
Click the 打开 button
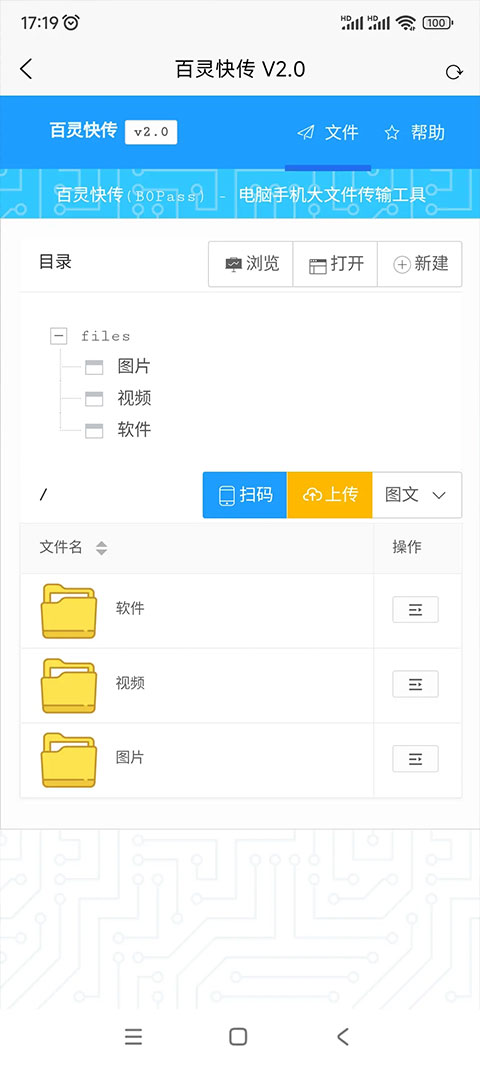(335, 264)
